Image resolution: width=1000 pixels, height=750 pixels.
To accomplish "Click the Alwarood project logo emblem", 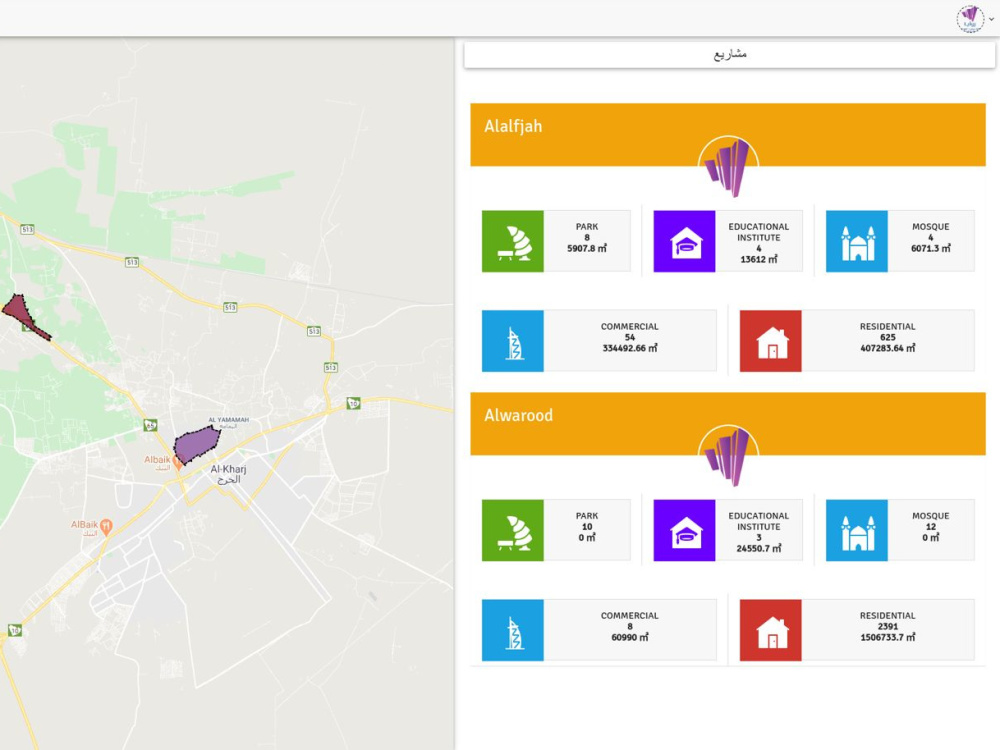I will pyautogui.click(x=728, y=455).
